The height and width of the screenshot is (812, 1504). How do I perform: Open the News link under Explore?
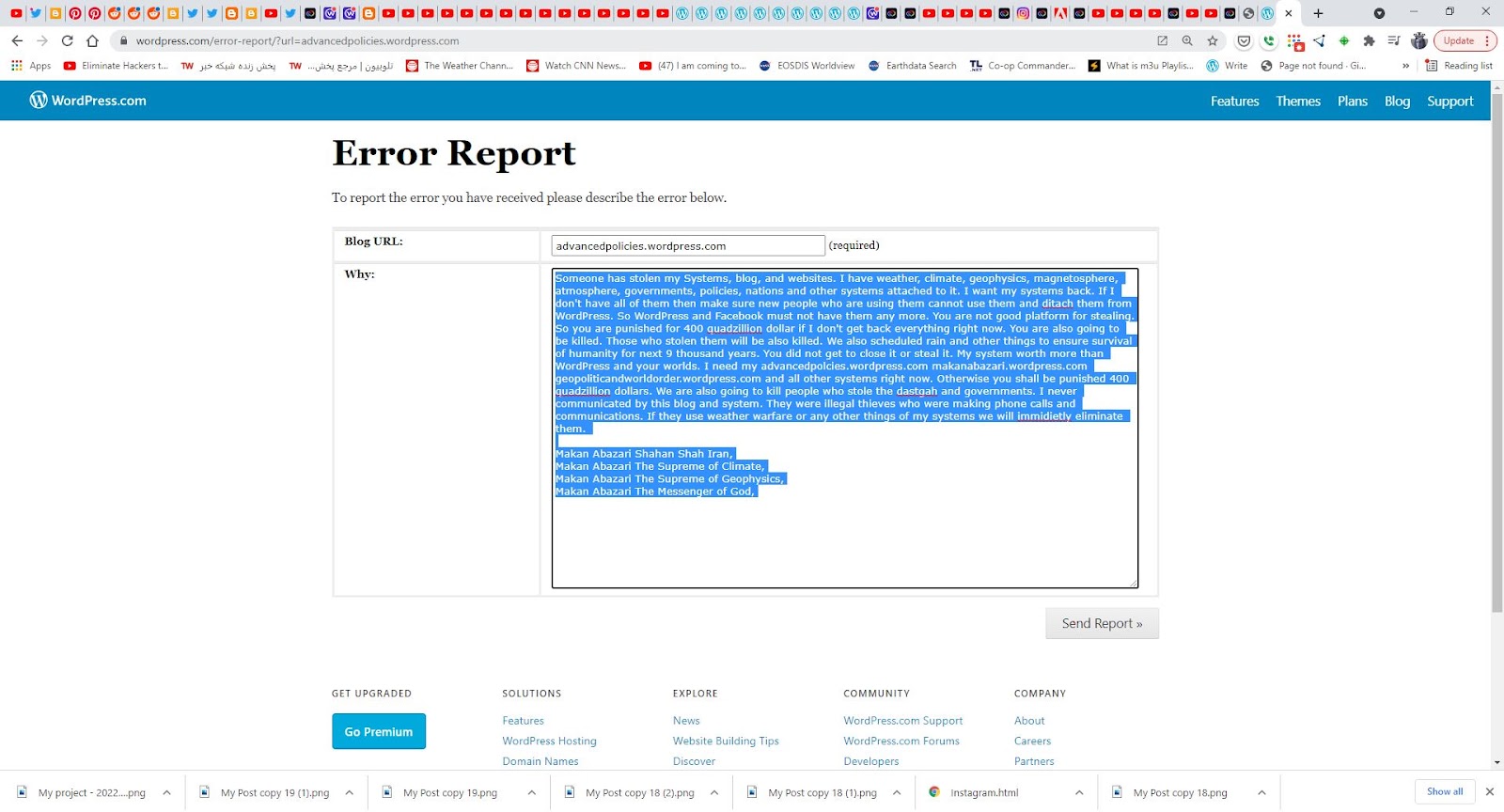pyautogui.click(x=686, y=721)
